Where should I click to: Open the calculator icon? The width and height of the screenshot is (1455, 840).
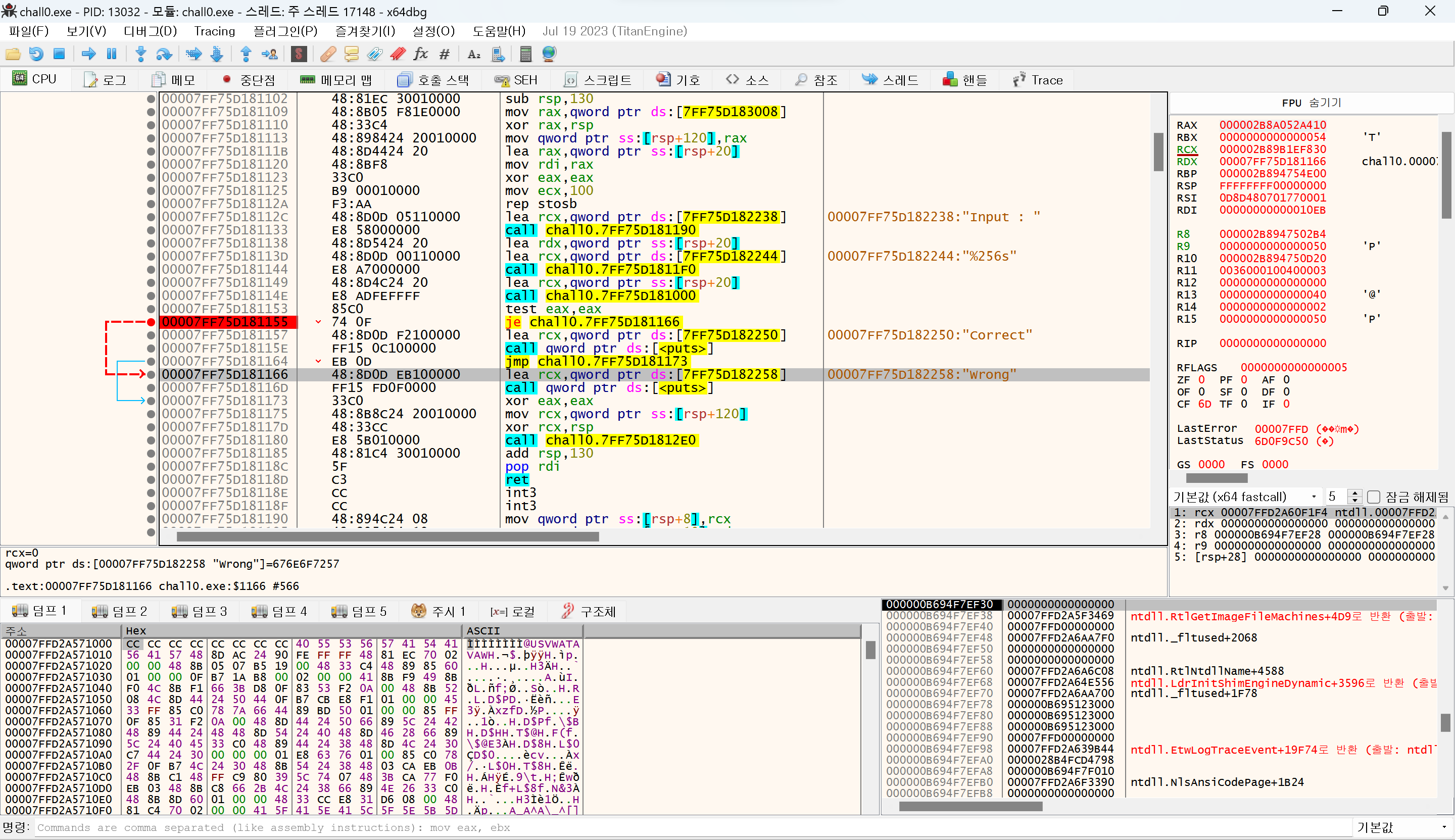point(525,54)
